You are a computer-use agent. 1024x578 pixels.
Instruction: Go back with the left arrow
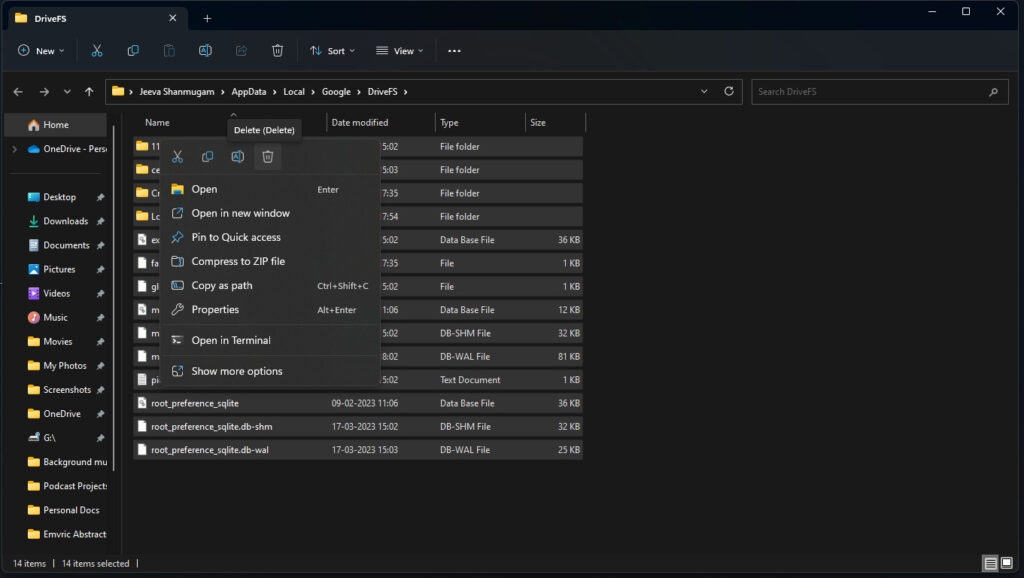coord(18,92)
